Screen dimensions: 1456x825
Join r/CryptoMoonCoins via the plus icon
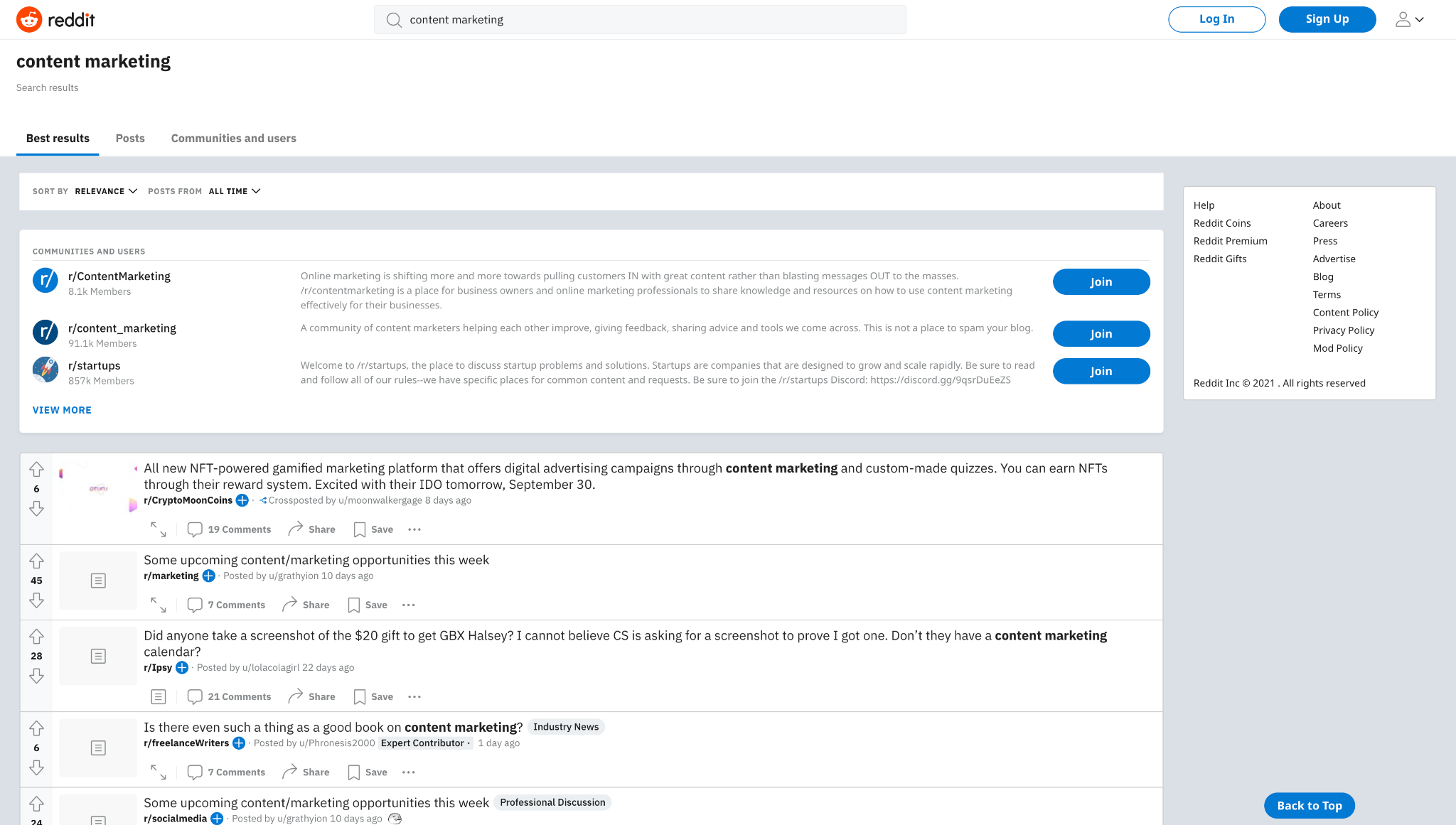[x=242, y=500]
